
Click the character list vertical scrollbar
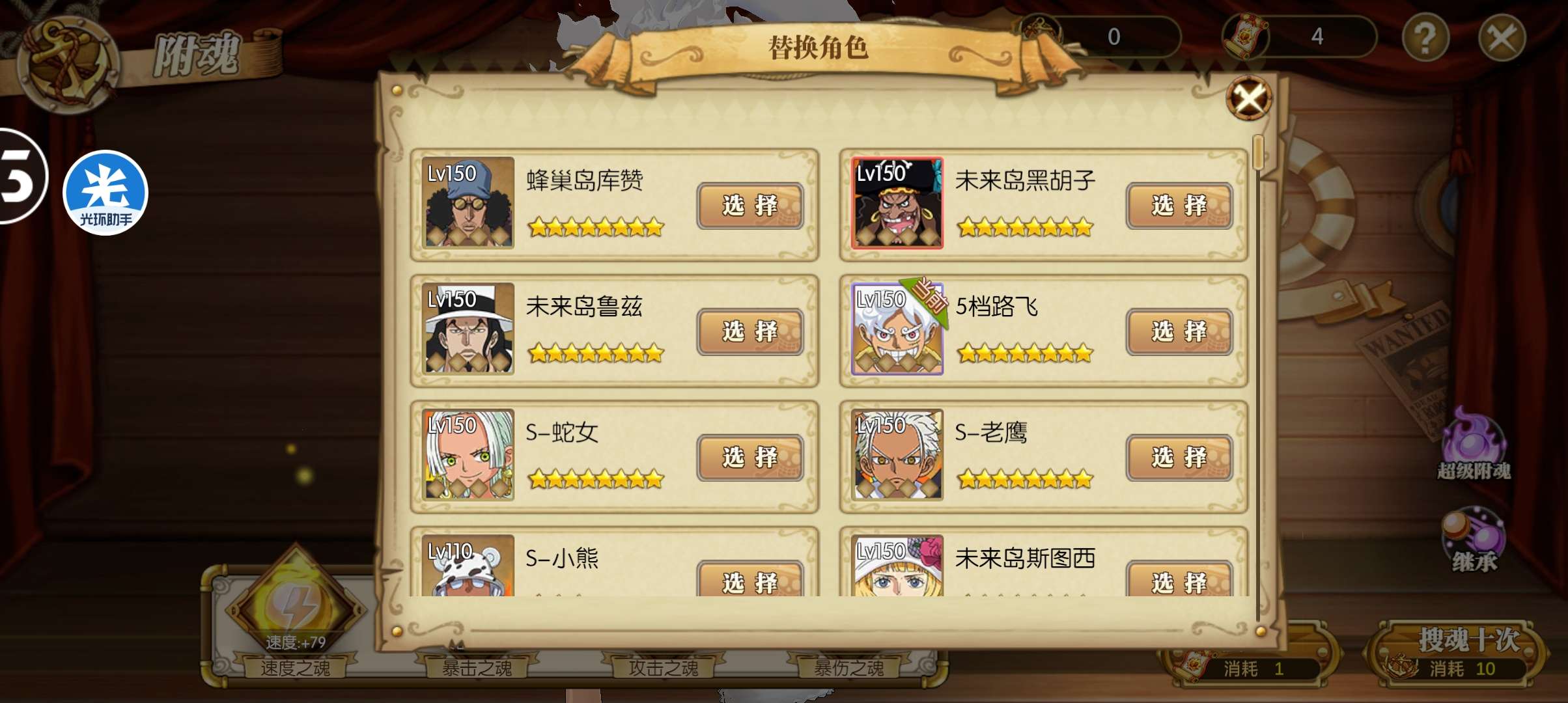pos(1258,378)
